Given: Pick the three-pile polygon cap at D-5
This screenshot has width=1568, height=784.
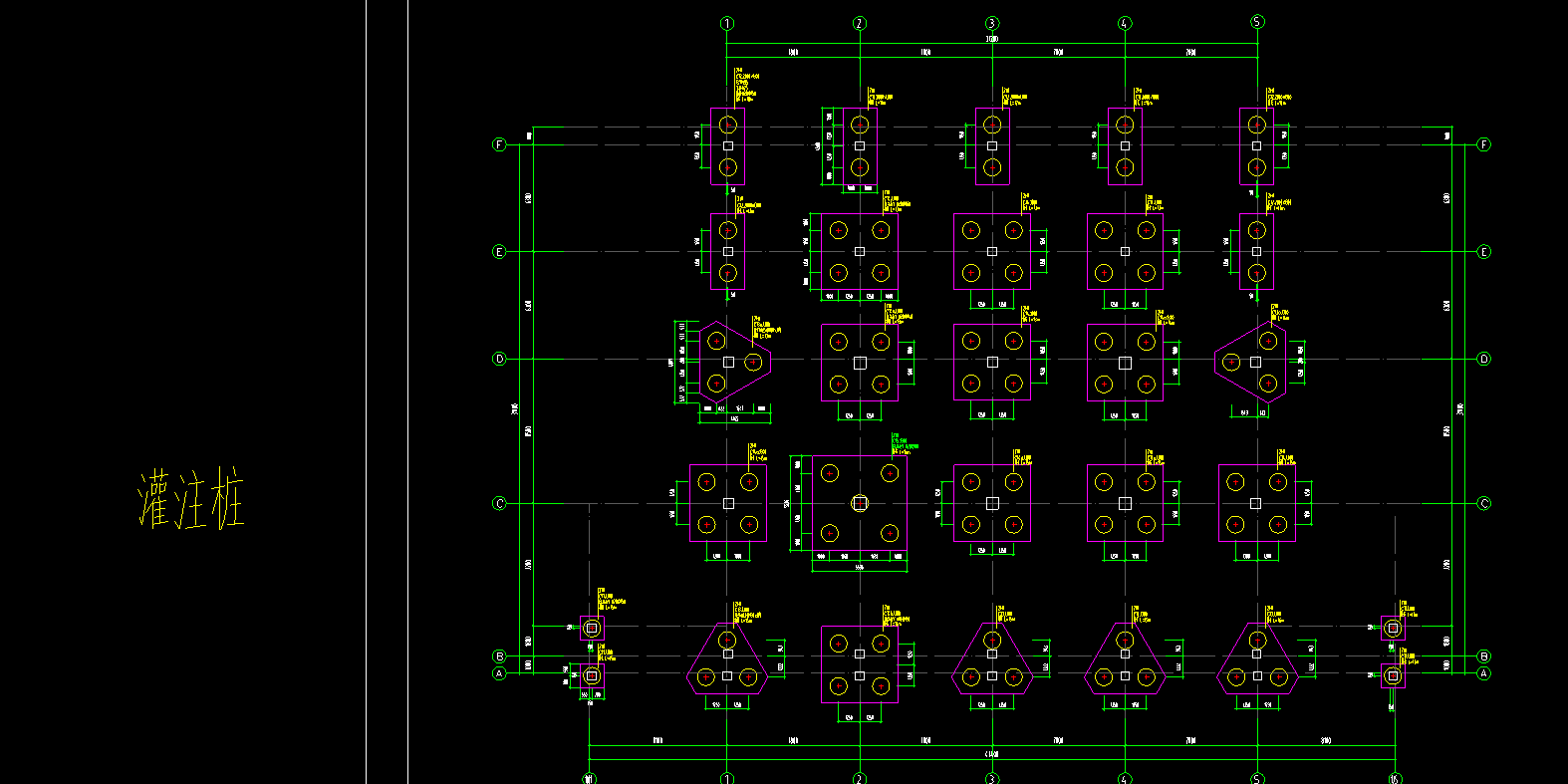Looking at the screenshot, I should coord(1250,362).
